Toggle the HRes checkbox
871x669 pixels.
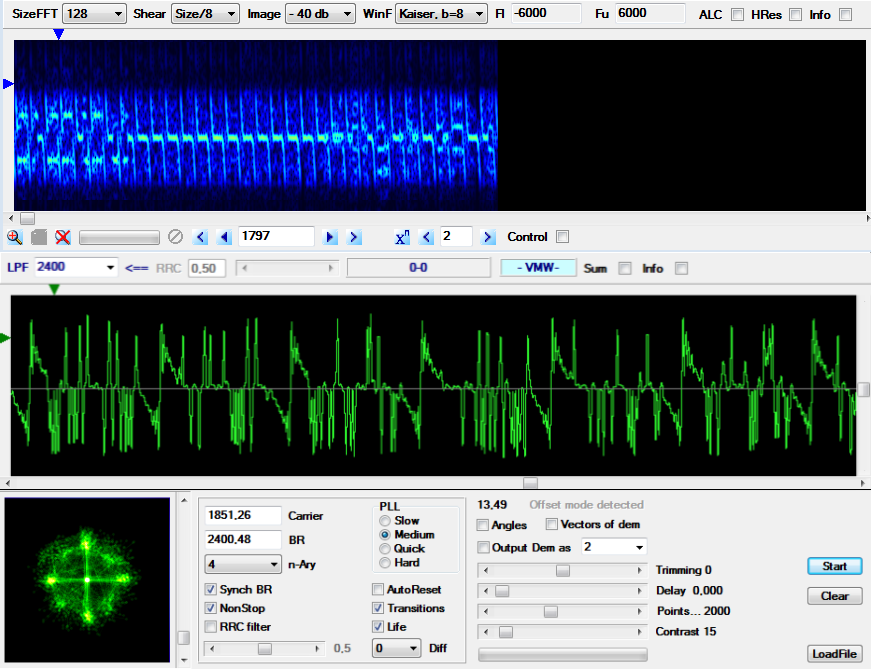795,15
